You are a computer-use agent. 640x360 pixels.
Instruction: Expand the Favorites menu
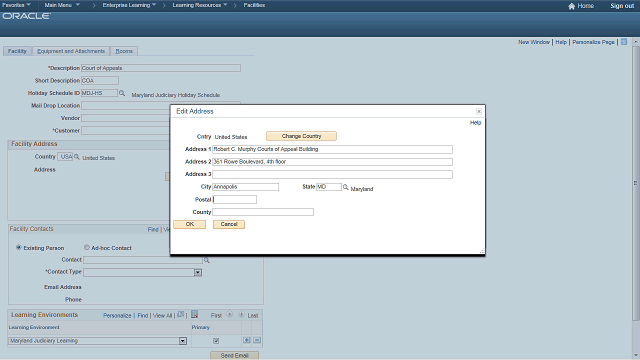16,5
